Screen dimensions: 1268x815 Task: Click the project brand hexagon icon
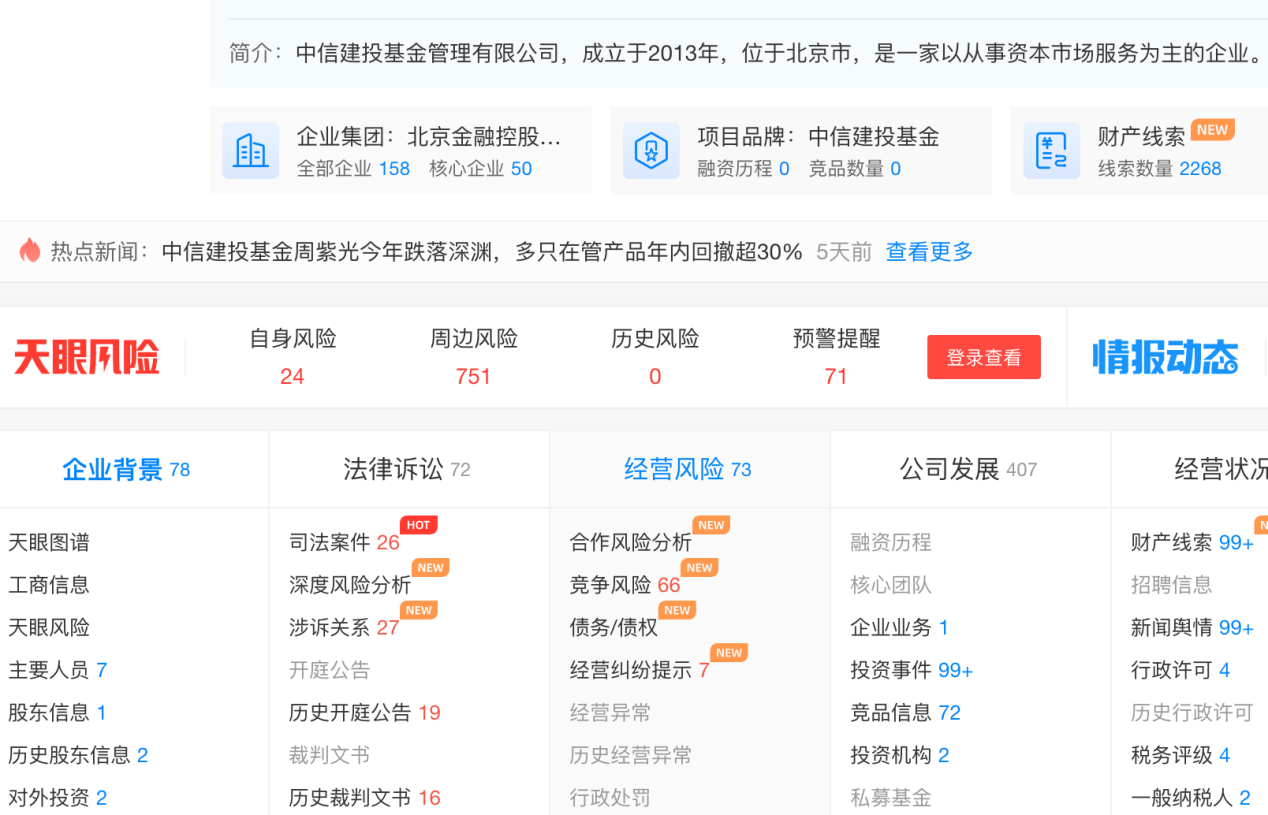coord(651,151)
